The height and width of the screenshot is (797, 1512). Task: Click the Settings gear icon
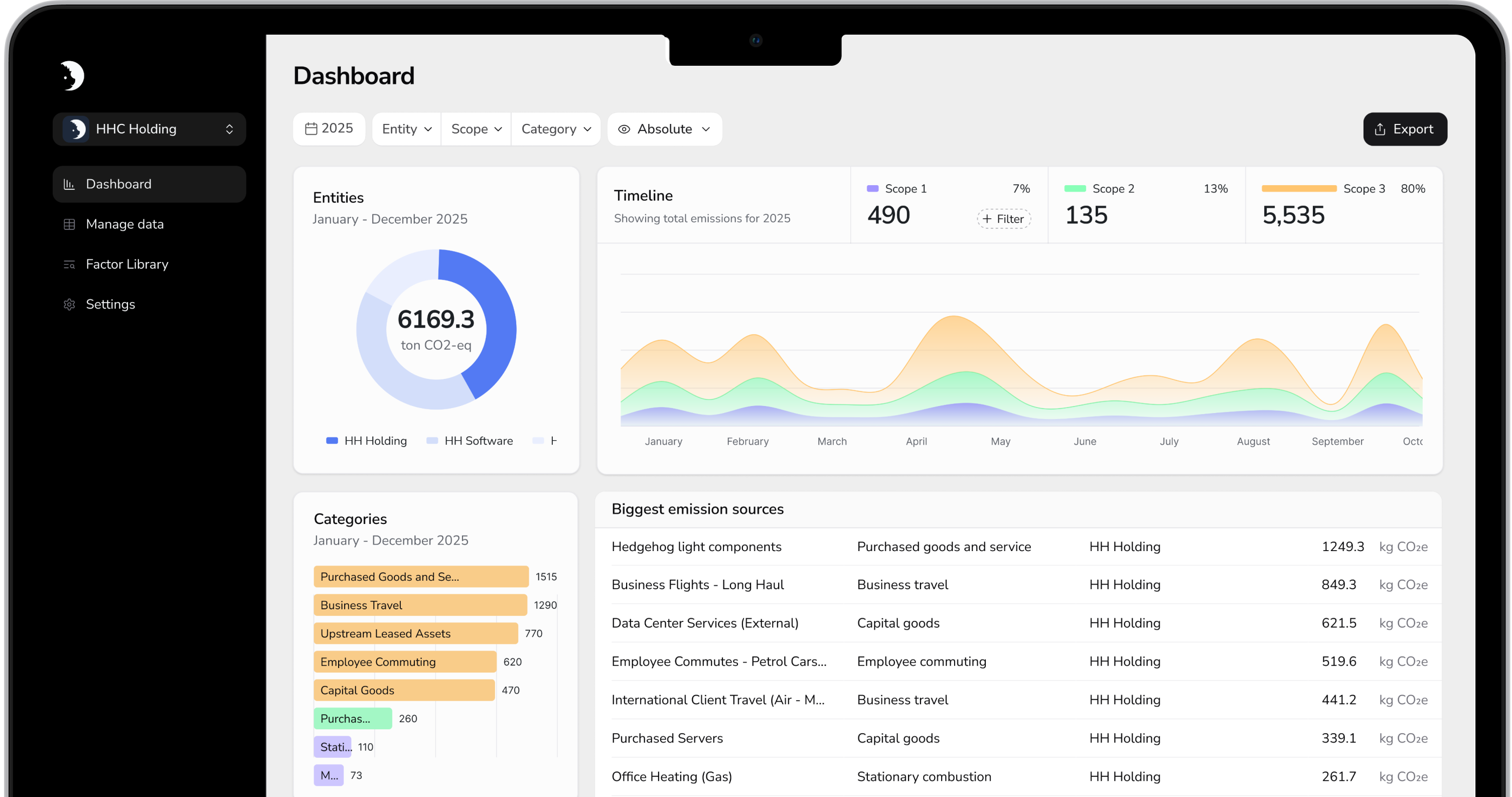click(x=69, y=304)
